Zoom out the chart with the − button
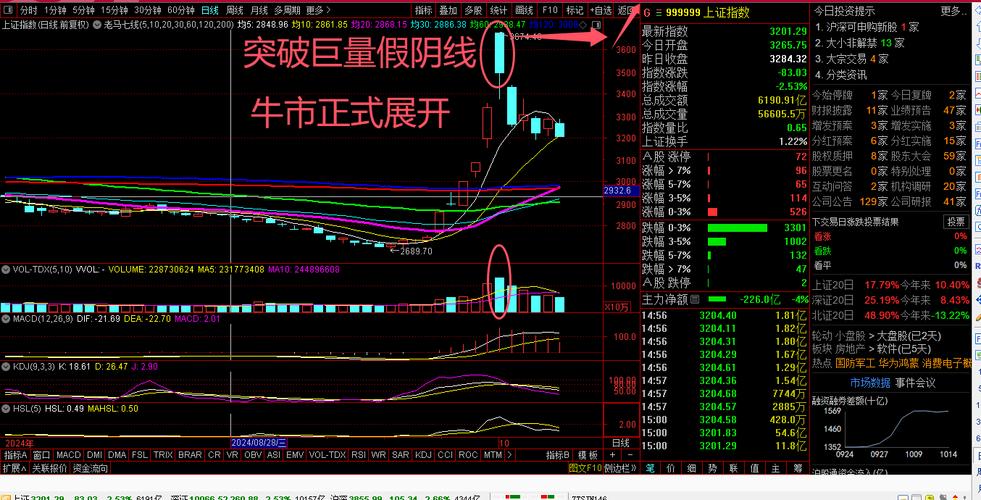 (630, 455)
